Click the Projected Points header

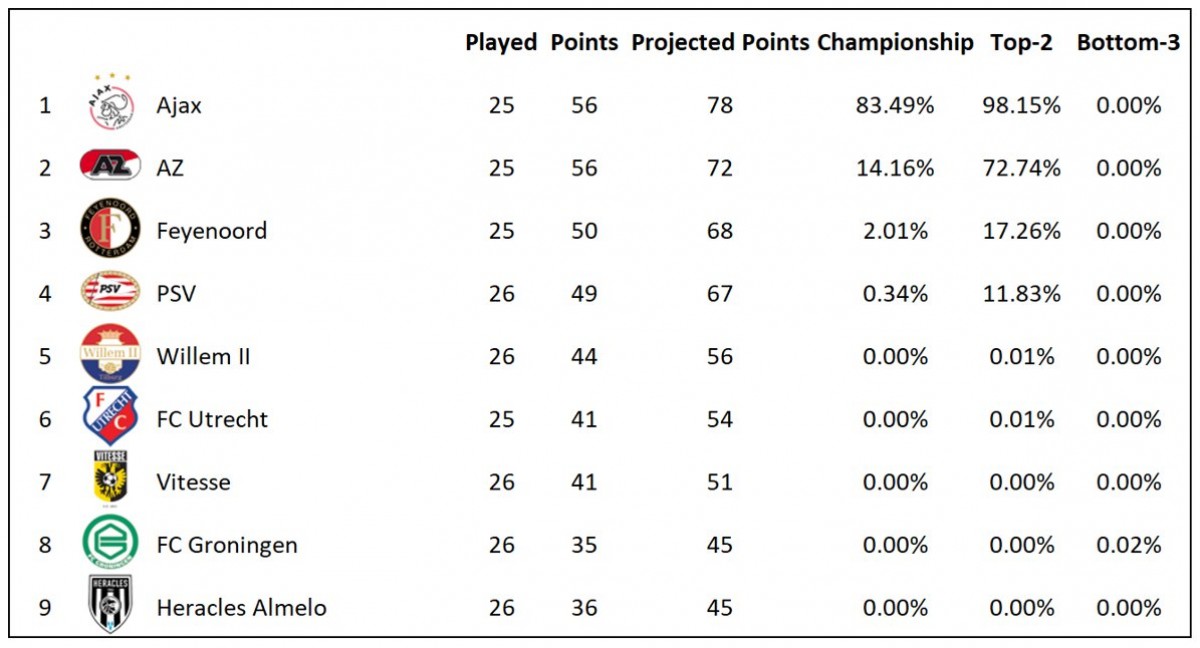tap(720, 43)
